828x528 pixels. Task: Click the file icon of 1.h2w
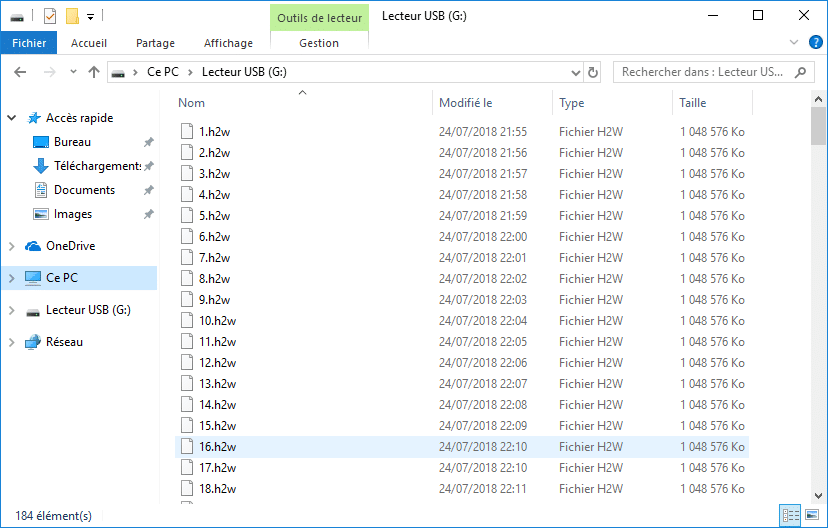tap(187, 131)
